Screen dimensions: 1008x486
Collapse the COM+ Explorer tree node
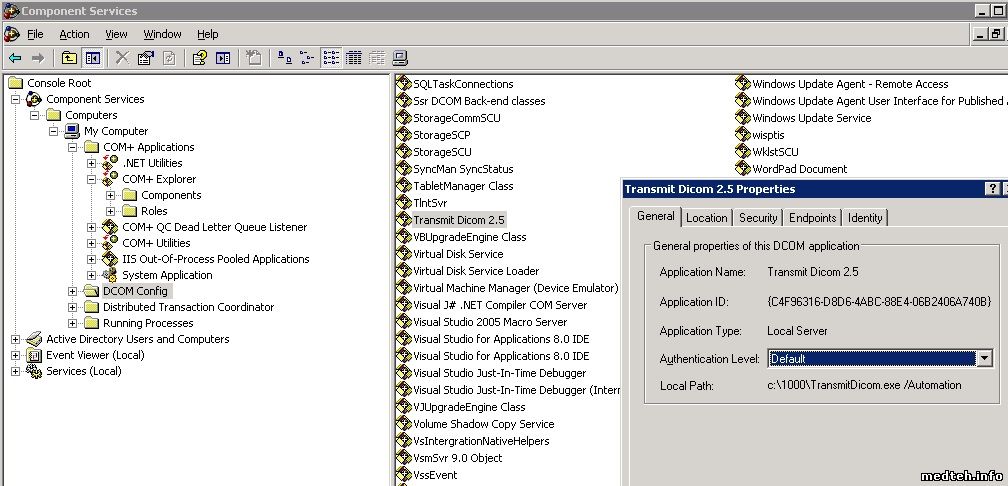point(91,179)
